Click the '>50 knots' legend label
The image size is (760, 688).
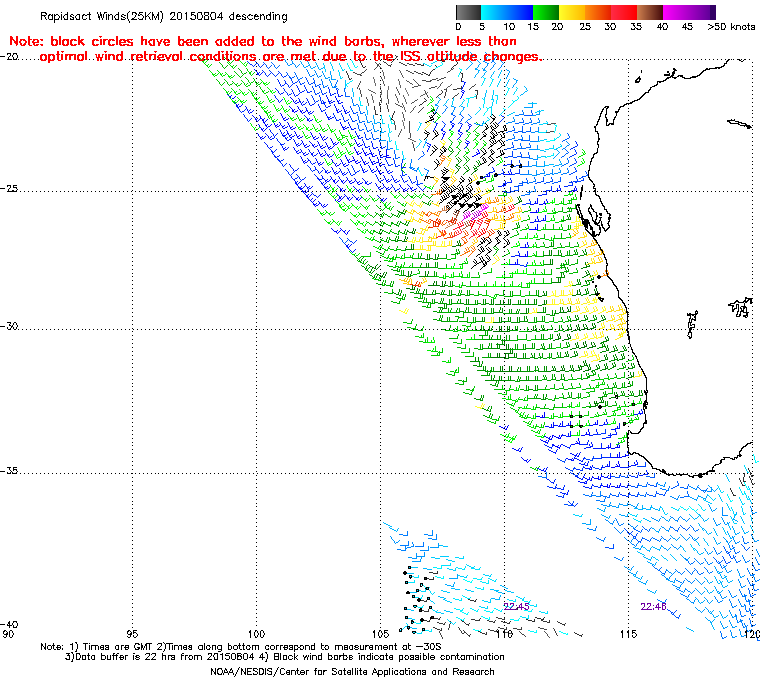731,27
